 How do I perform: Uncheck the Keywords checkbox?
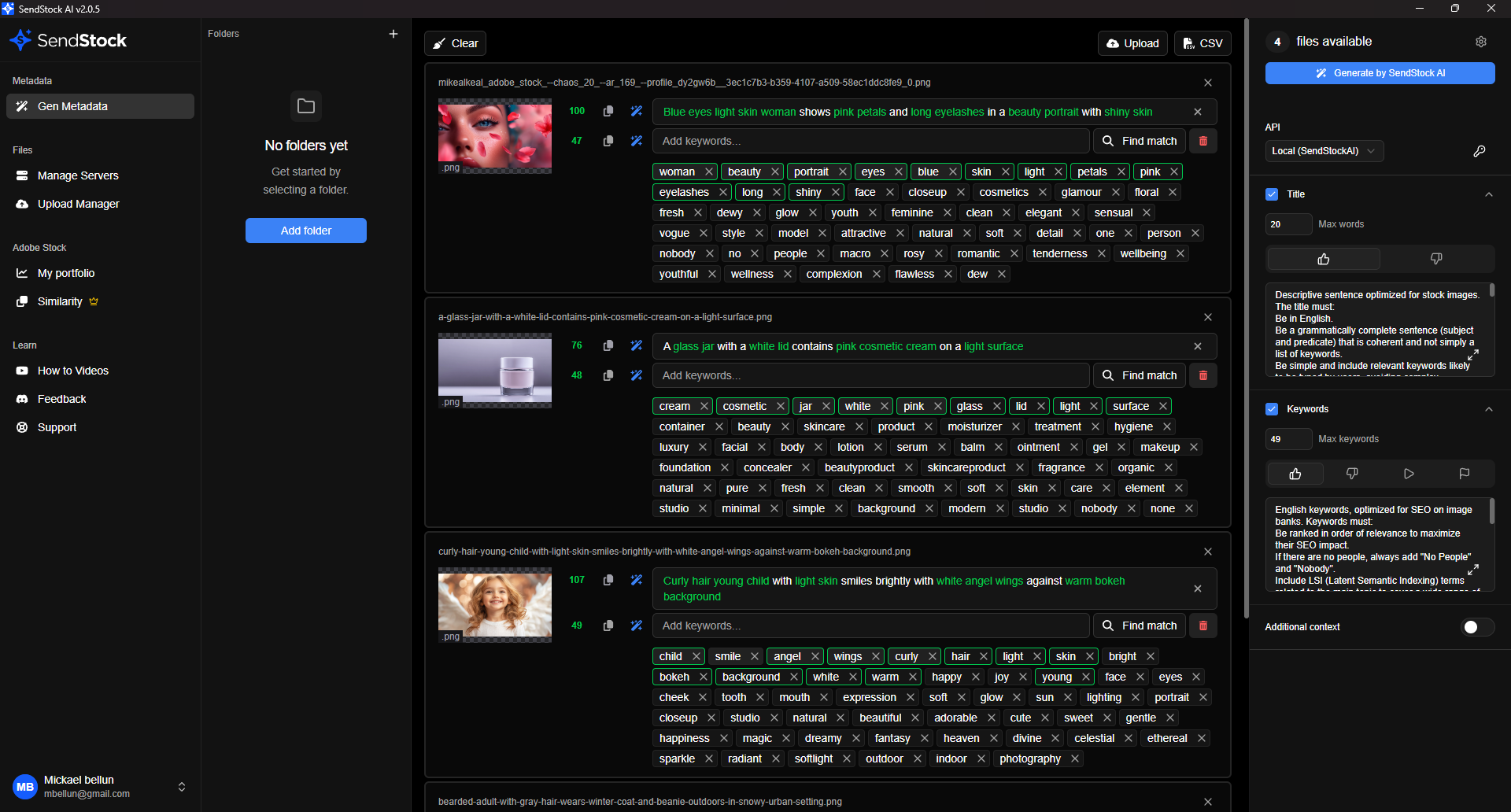click(1272, 409)
